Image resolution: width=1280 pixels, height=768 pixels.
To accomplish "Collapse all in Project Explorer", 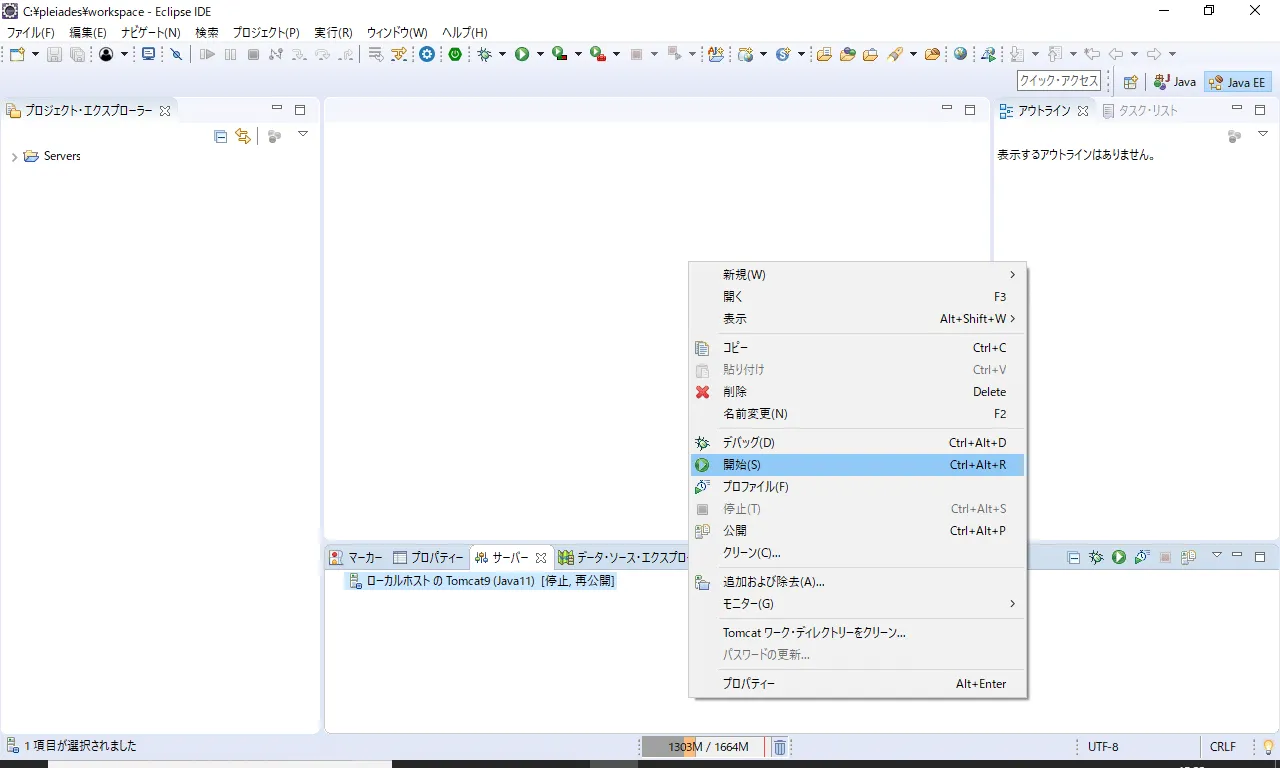I will (x=221, y=136).
